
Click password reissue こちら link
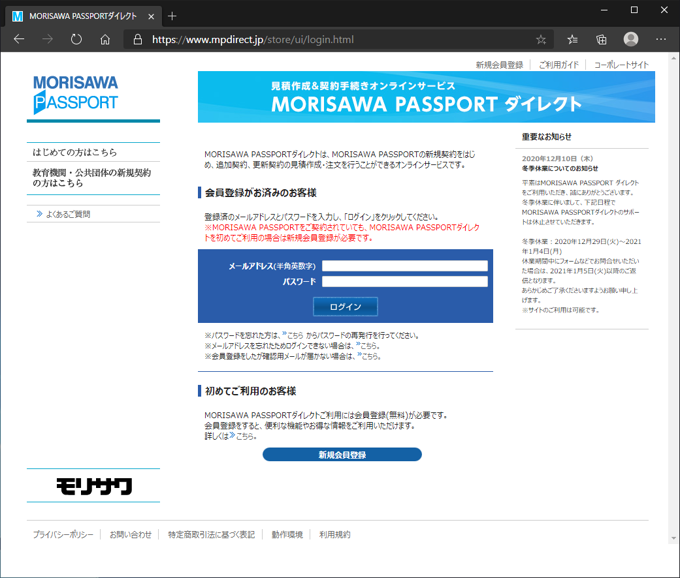[293, 335]
